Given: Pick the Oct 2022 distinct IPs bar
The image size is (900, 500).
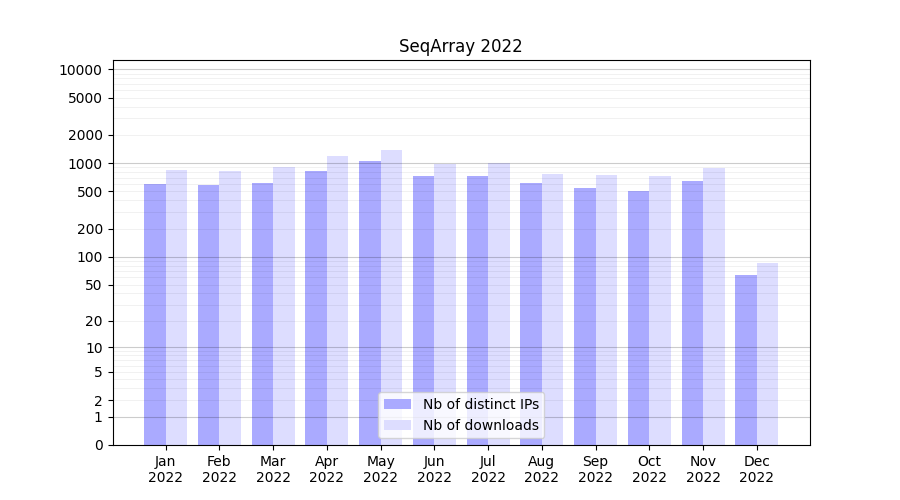Looking at the screenshot, I should click(x=638, y=318).
